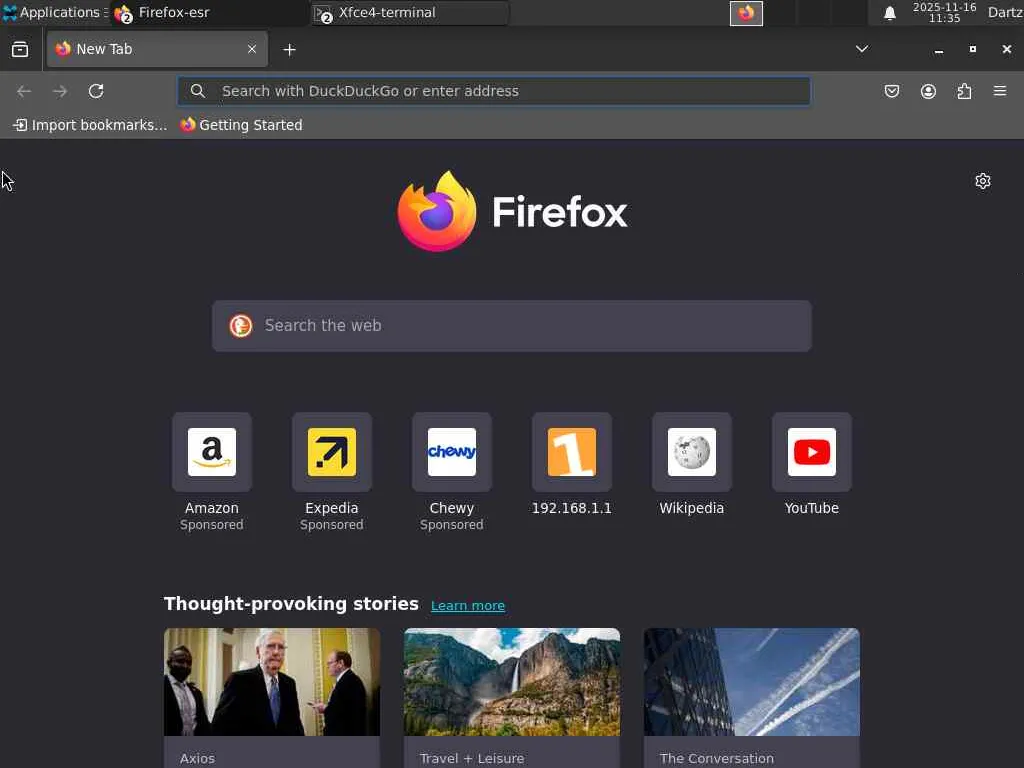Click the Firefox logo on new tab

pyautogui.click(x=512, y=211)
